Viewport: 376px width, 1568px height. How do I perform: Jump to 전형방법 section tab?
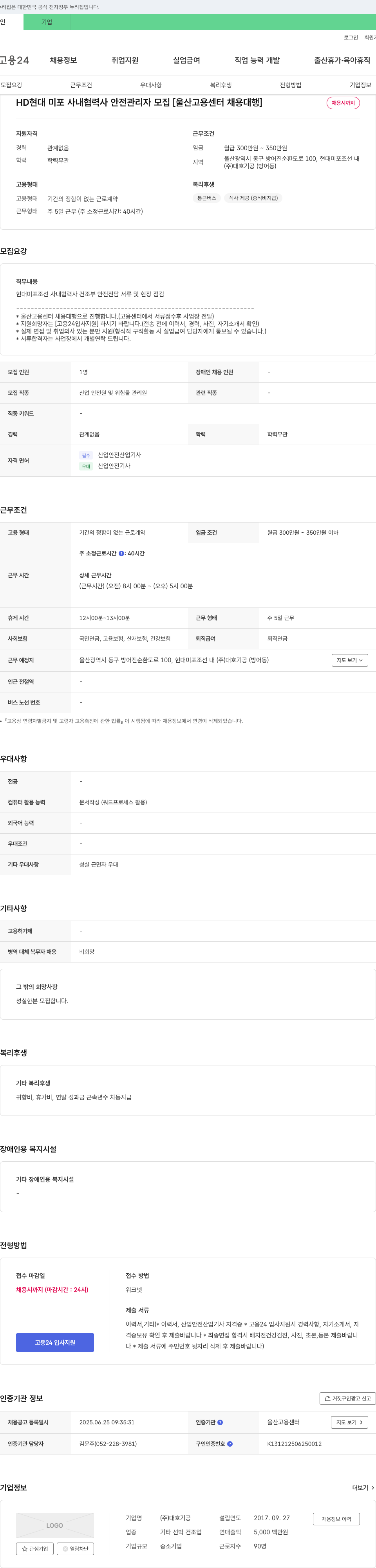click(291, 85)
